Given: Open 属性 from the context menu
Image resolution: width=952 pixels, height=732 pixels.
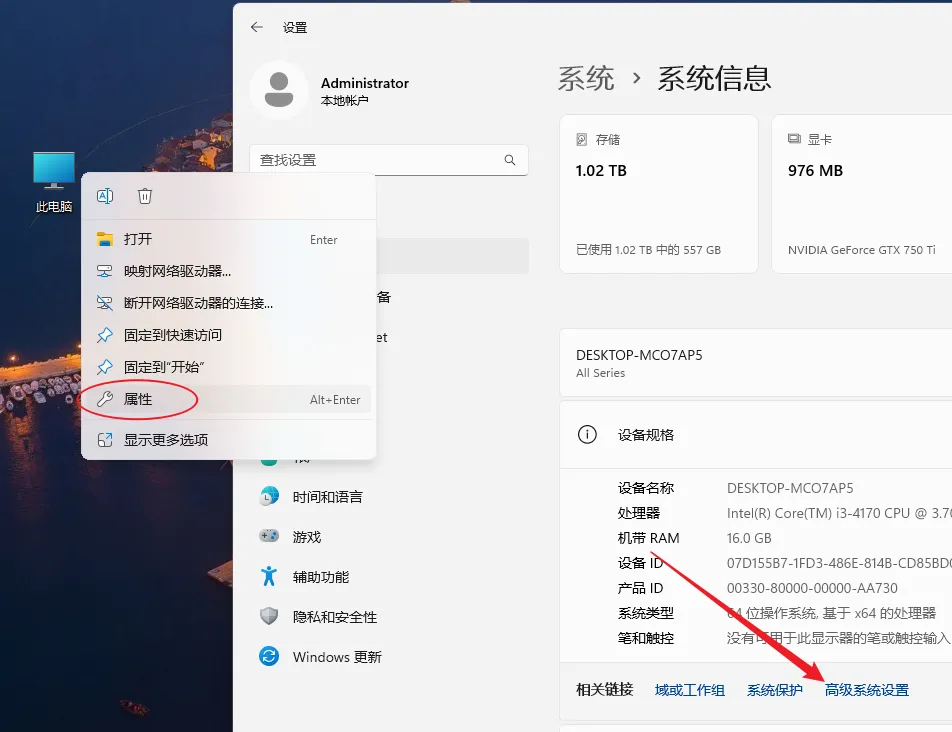Looking at the screenshot, I should coord(228,399).
